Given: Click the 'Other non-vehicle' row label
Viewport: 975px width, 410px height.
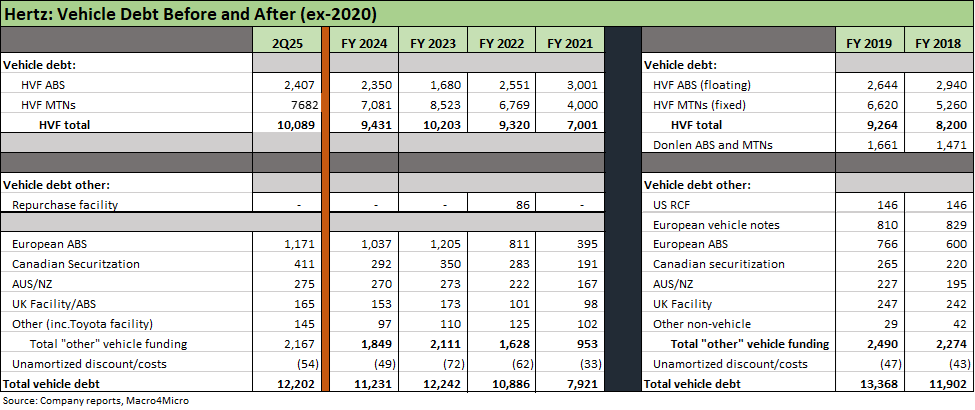Looking at the screenshot, I should (x=701, y=324).
